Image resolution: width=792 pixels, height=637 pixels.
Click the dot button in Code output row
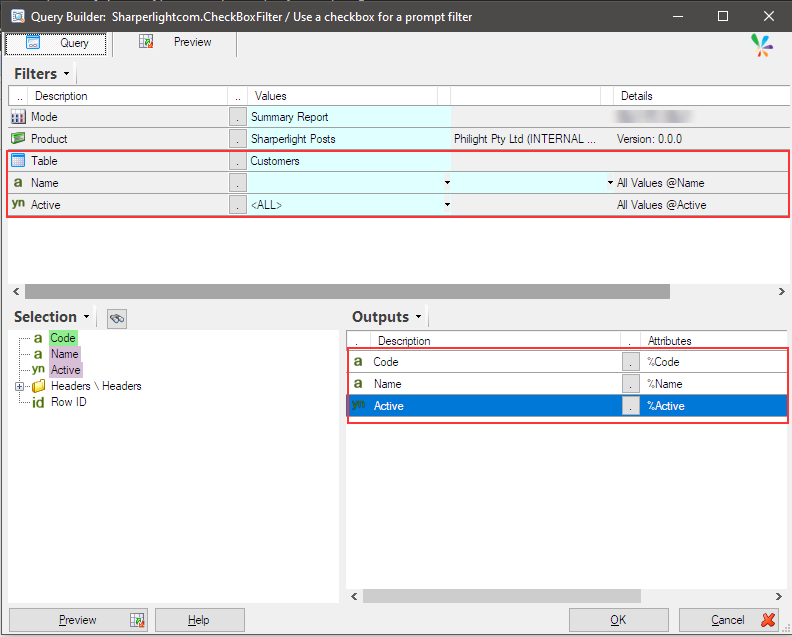[630, 362]
